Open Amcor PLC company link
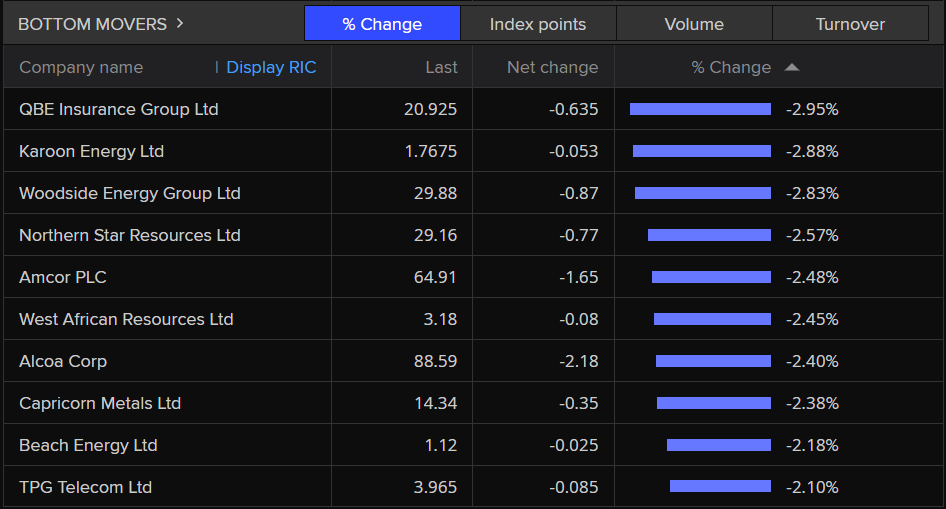 tap(63, 277)
